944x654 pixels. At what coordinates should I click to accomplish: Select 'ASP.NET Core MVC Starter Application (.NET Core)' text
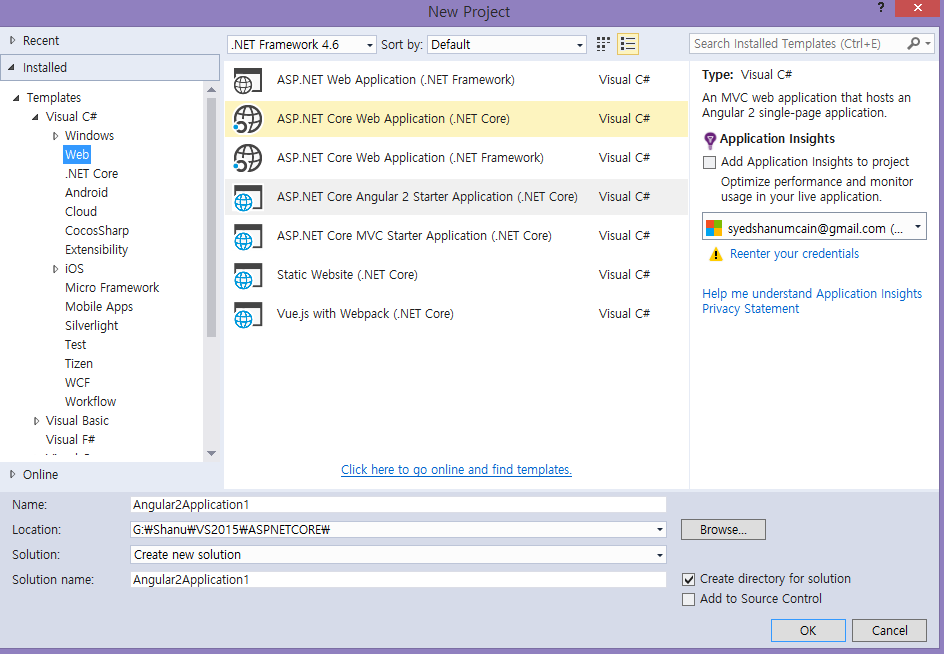[414, 236]
